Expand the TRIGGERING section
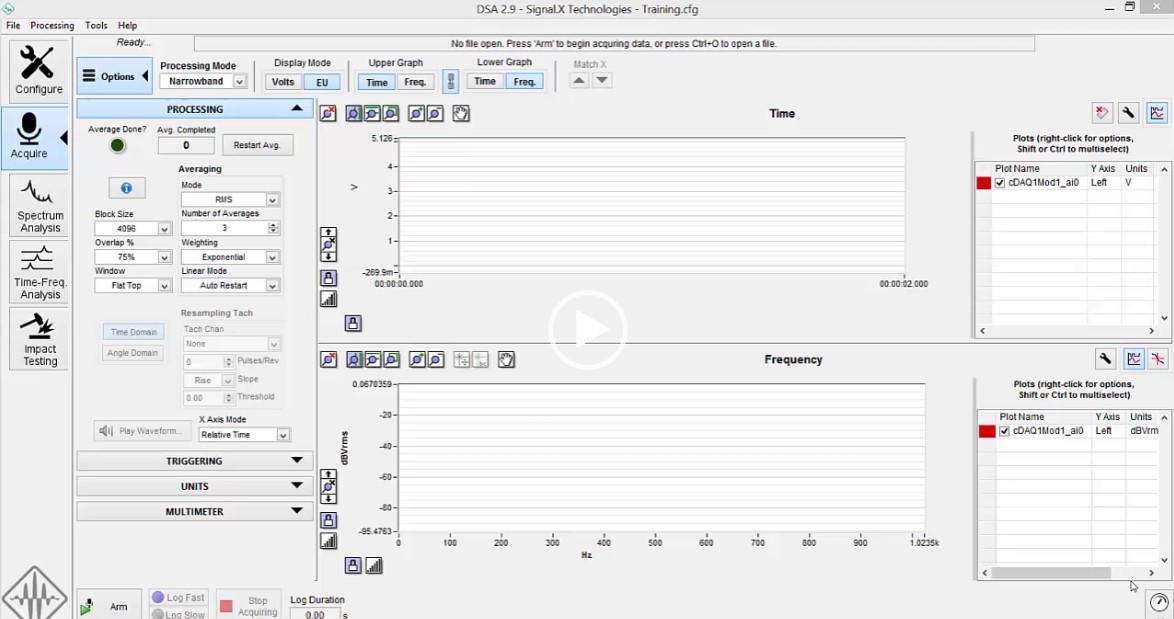Viewport: 1174px width, 619px height. (195, 461)
